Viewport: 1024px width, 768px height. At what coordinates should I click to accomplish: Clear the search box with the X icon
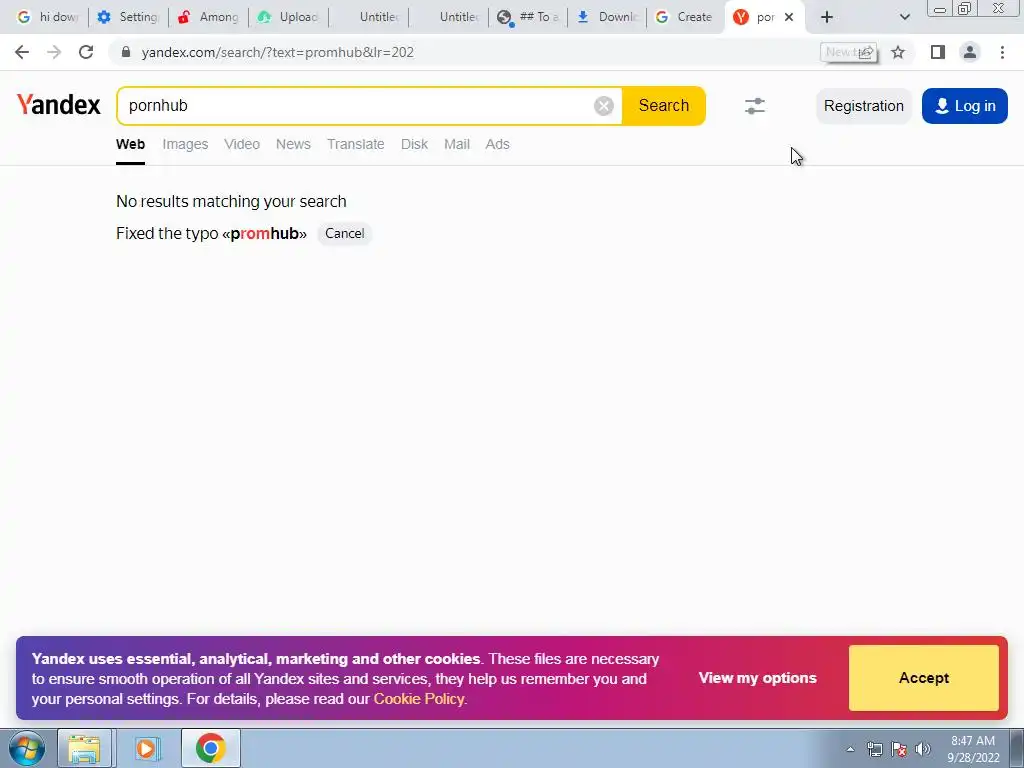tap(603, 106)
